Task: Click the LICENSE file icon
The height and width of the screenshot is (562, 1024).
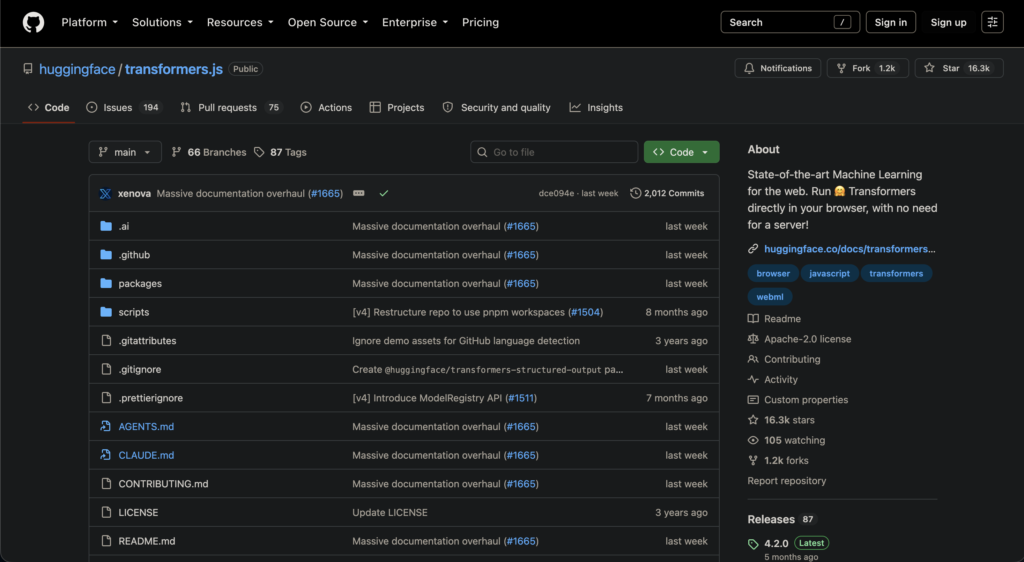Action: [x=106, y=512]
